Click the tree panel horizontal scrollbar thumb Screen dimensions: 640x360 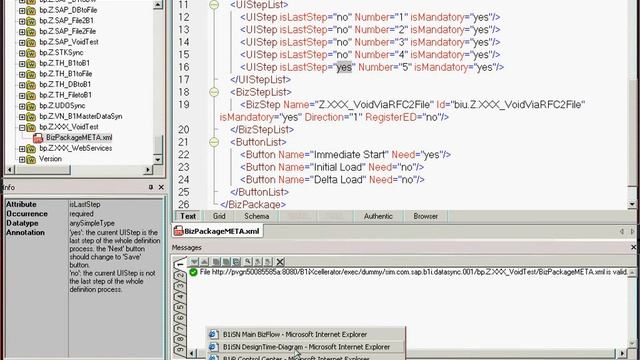tap(42, 169)
